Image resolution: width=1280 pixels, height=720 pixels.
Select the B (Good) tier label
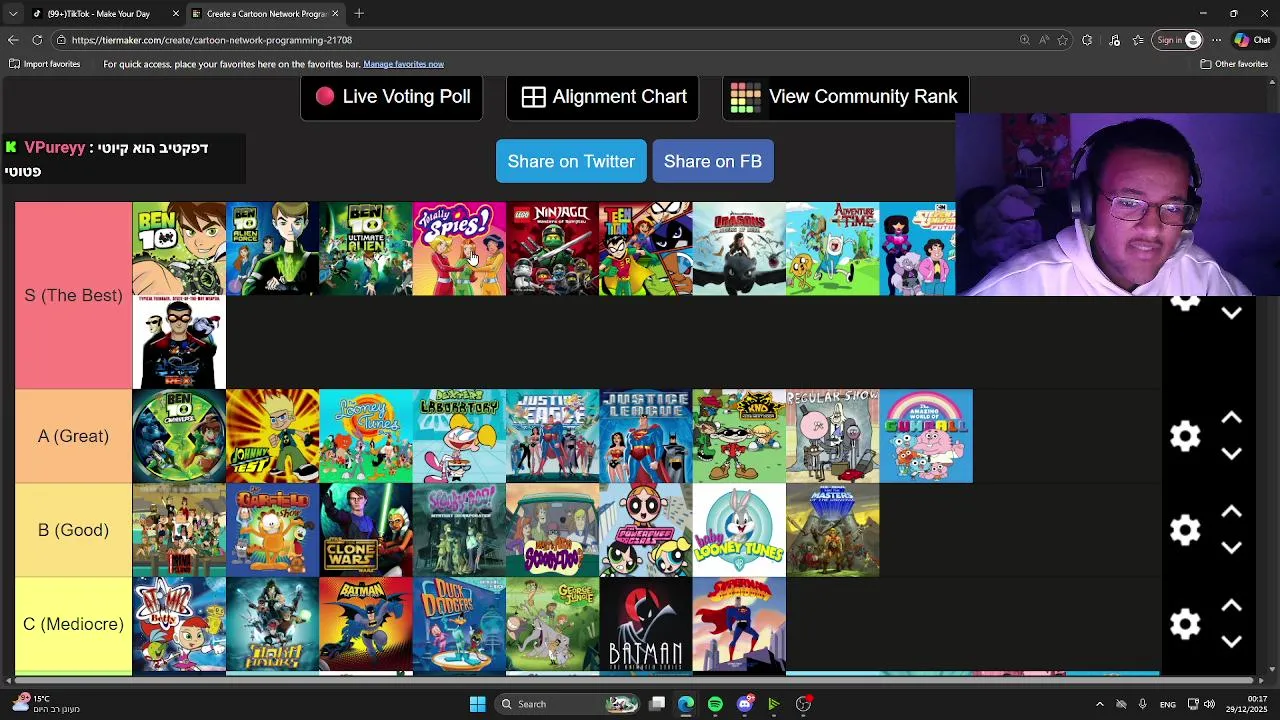[x=73, y=530]
